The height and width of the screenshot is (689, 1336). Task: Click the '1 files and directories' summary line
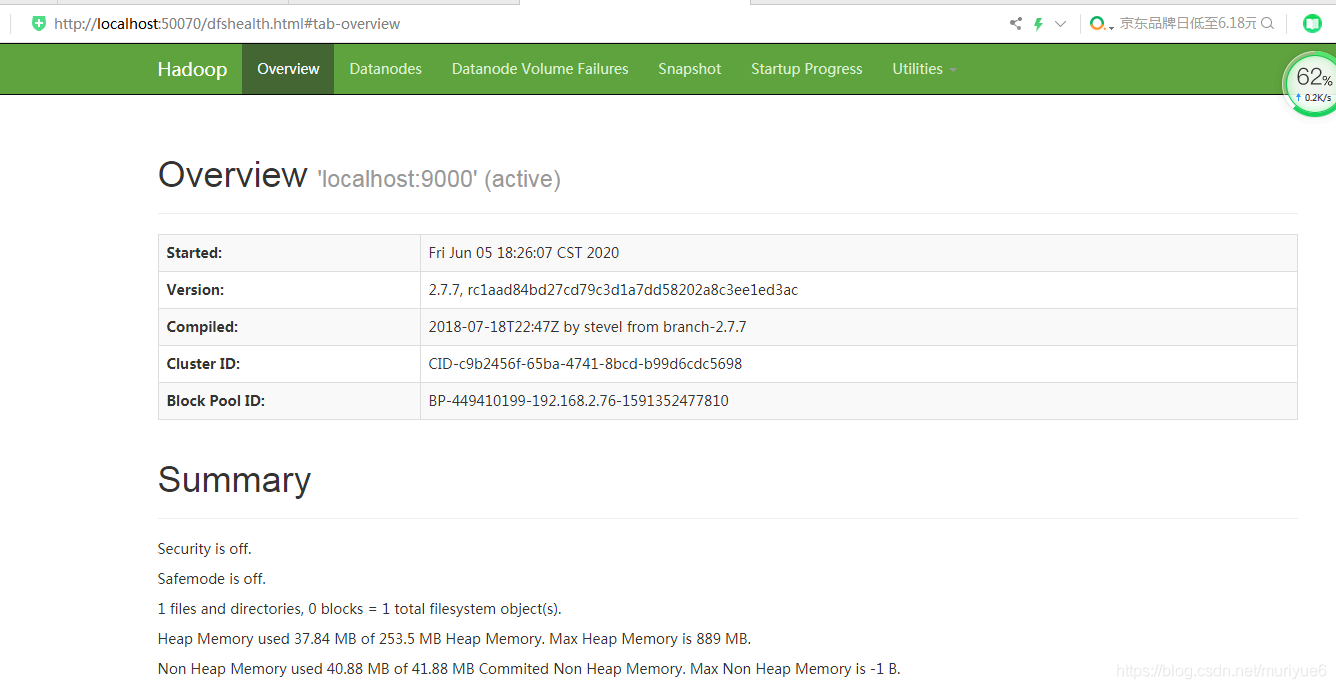360,609
